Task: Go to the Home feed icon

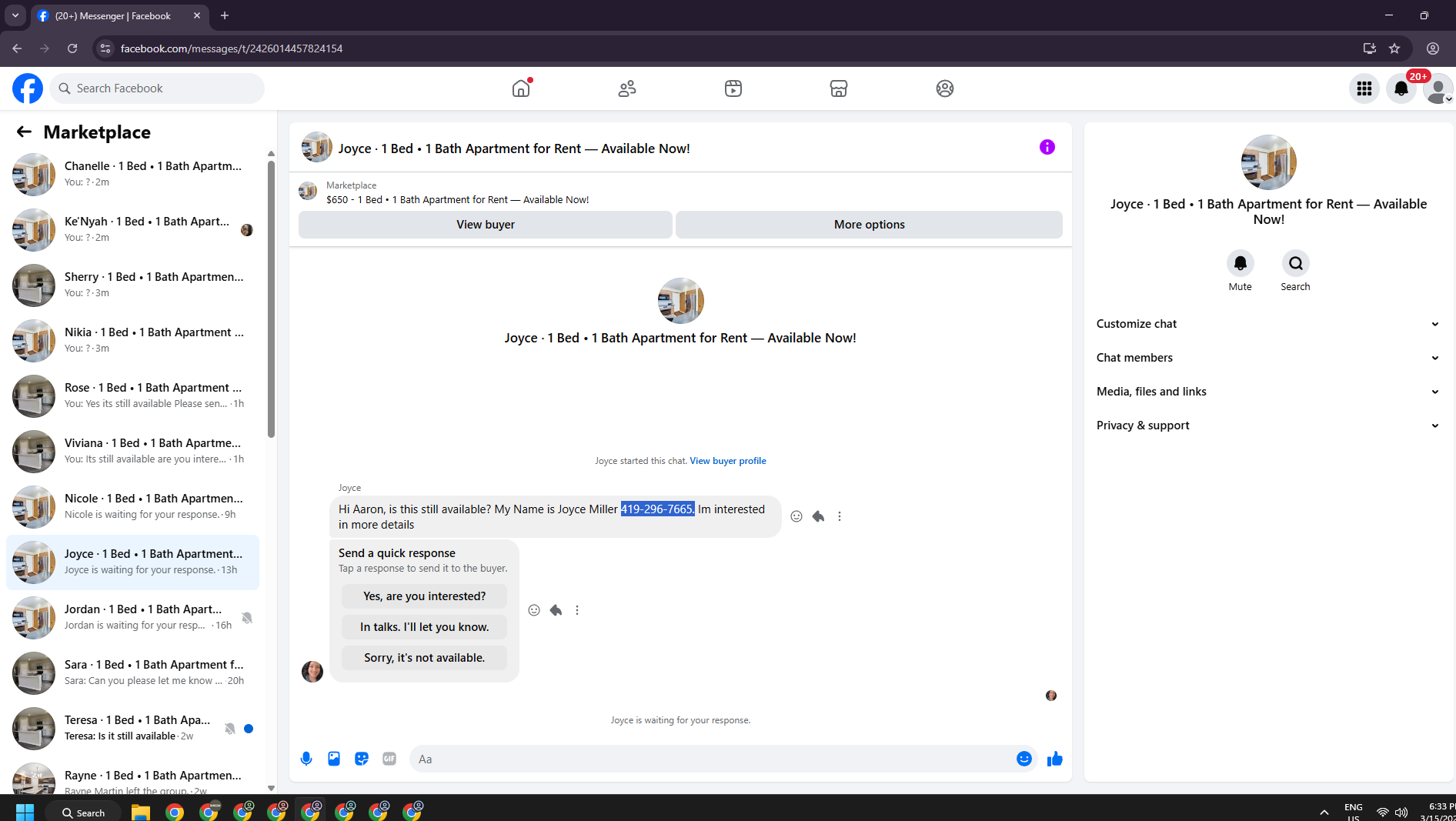Action: click(x=521, y=88)
